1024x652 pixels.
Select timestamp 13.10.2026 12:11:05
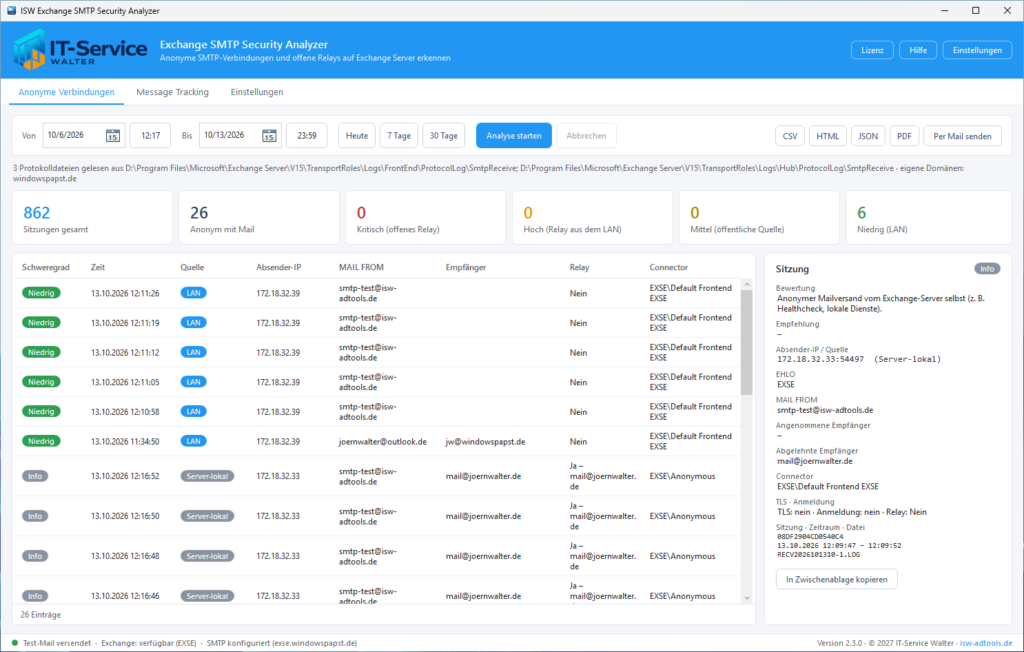pos(125,382)
